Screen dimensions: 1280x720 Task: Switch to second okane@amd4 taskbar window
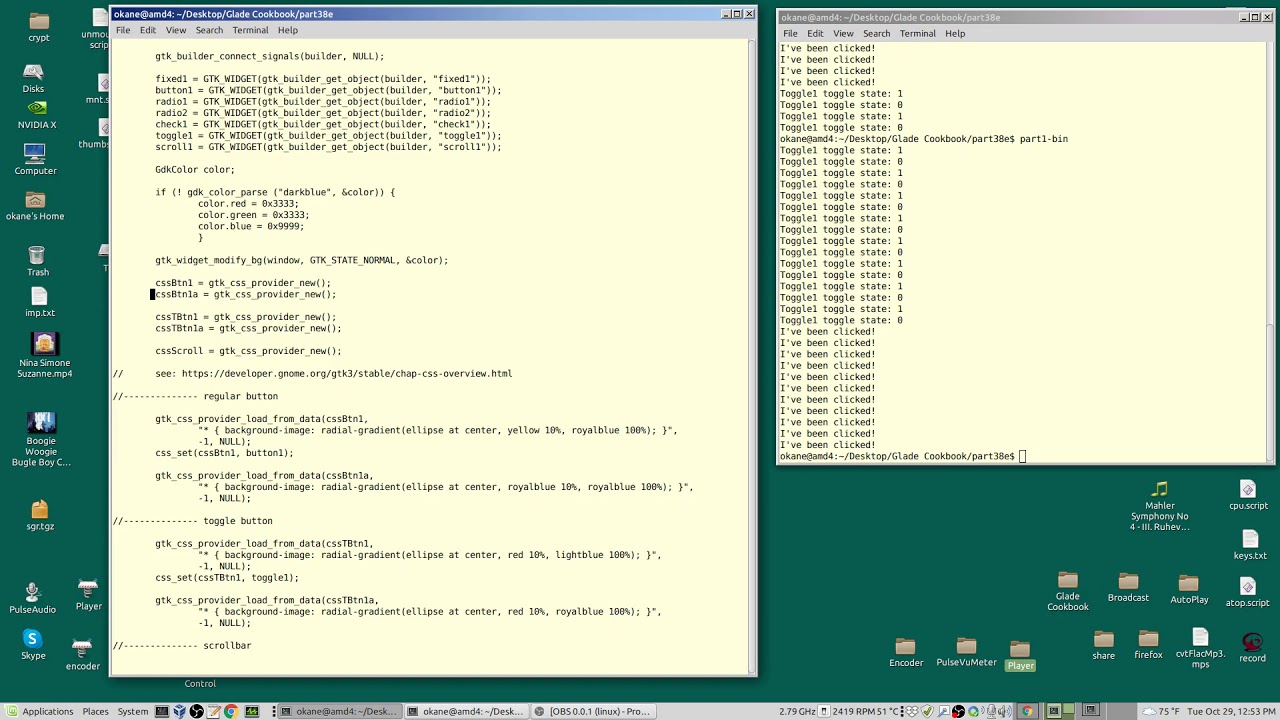pyautogui.click(x=465, y=711)
